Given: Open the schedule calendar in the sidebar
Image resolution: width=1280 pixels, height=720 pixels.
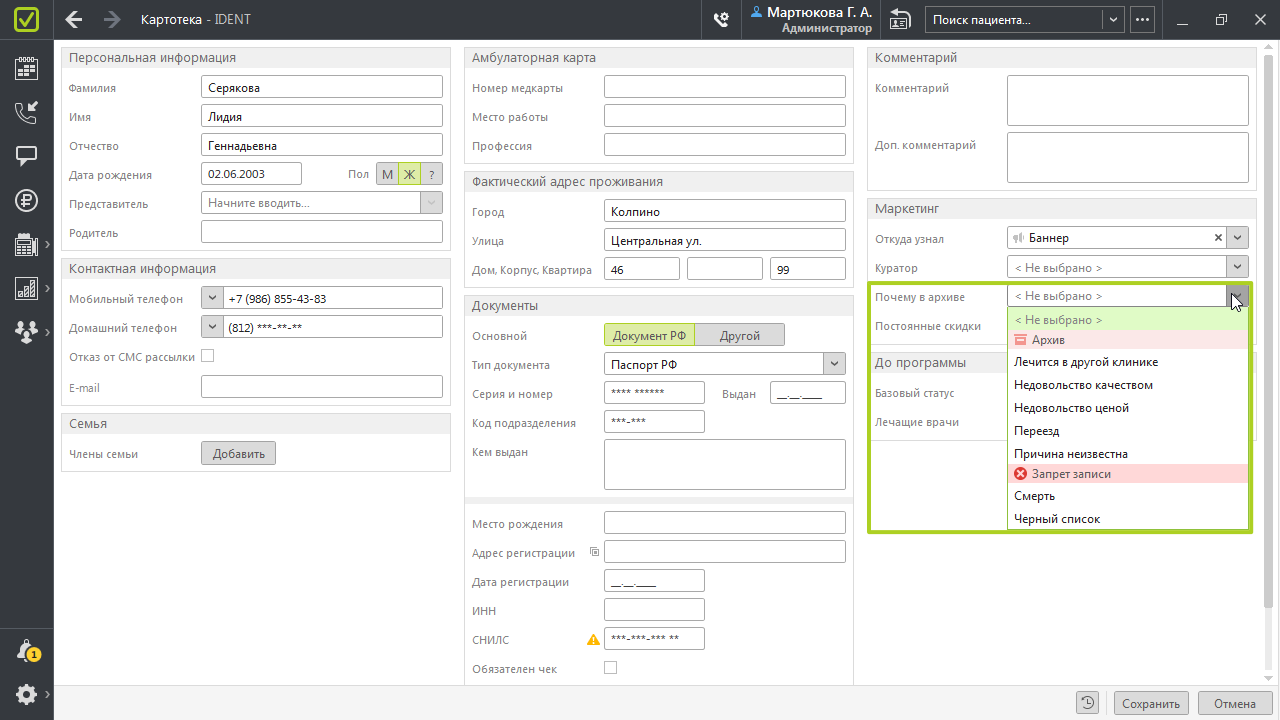Looking at the screenshot, I should click(26, 68).
